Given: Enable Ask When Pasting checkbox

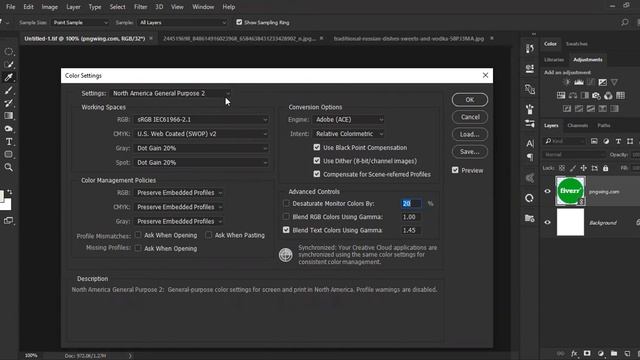Looking at the screenshot, I should 209,235.
